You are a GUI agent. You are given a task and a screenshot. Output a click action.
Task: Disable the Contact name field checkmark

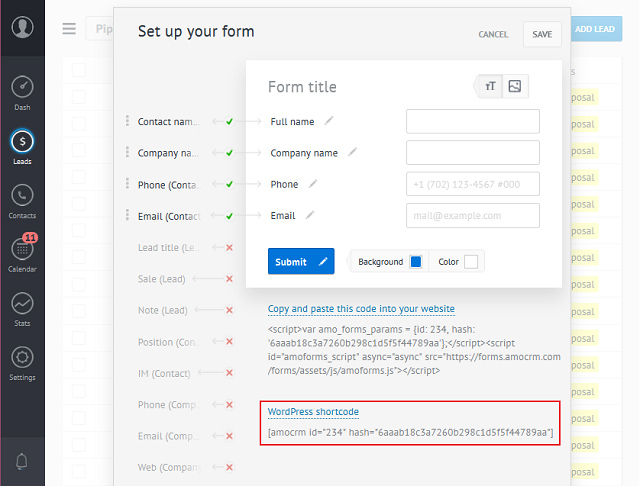coord(229,121)
